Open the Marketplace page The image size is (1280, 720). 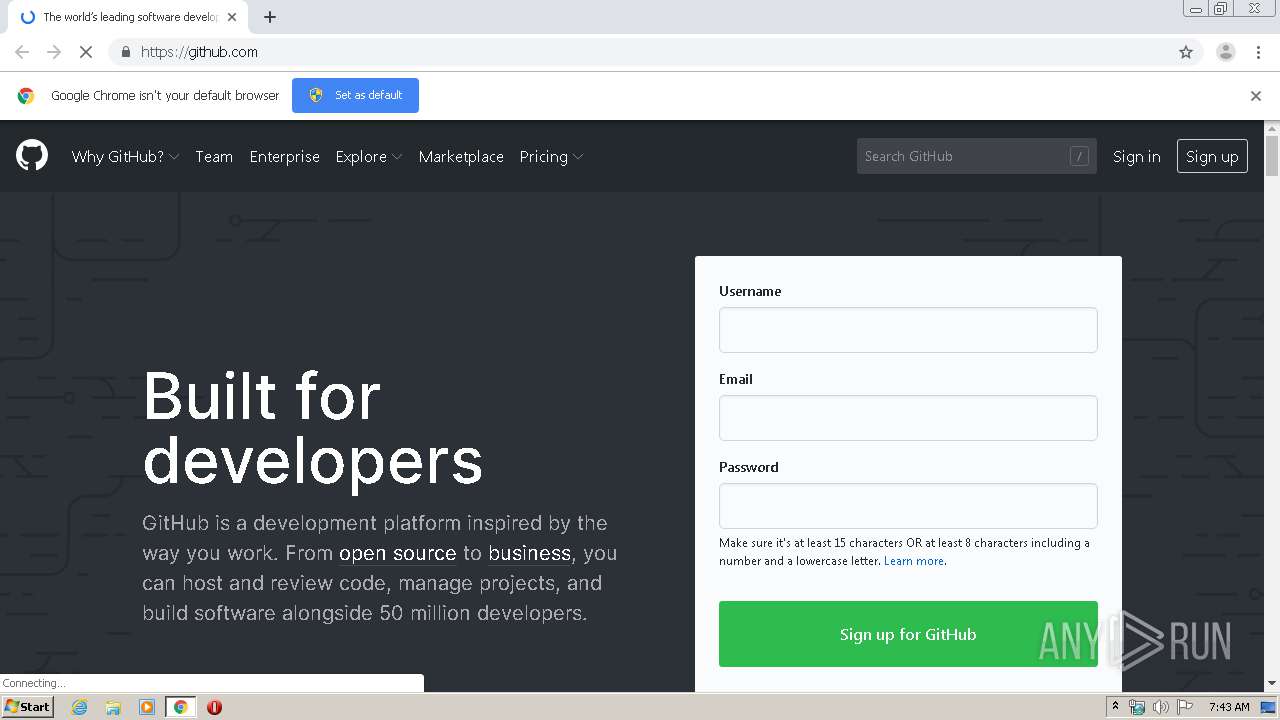[x=461, y=157]
